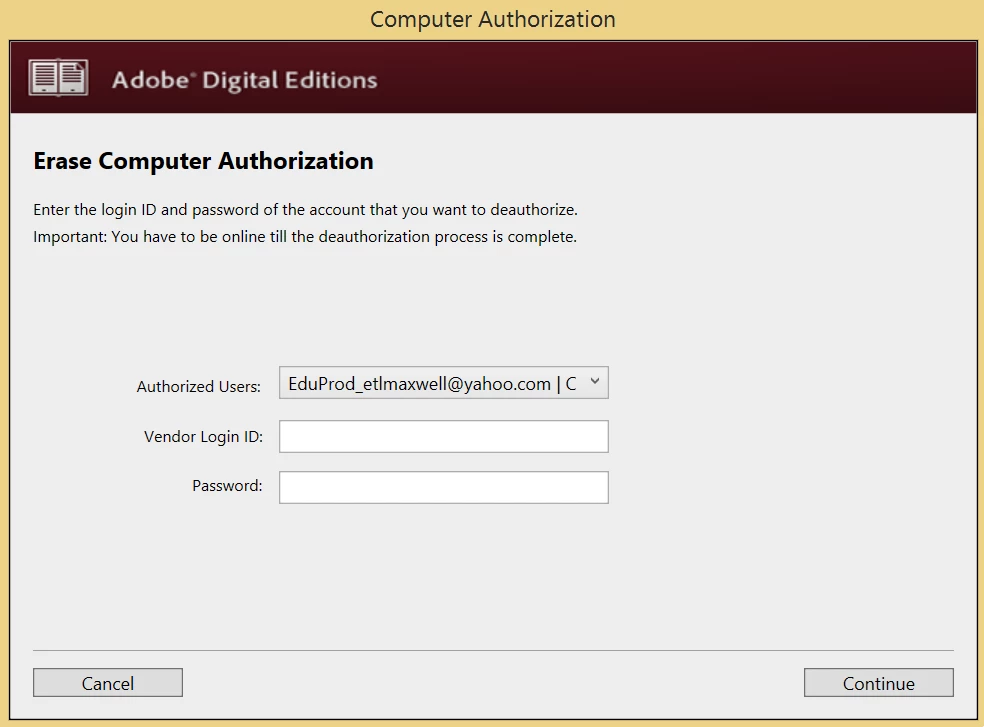Click Continue to erase authorization
The image size is (984, 727).
(879, 683)
